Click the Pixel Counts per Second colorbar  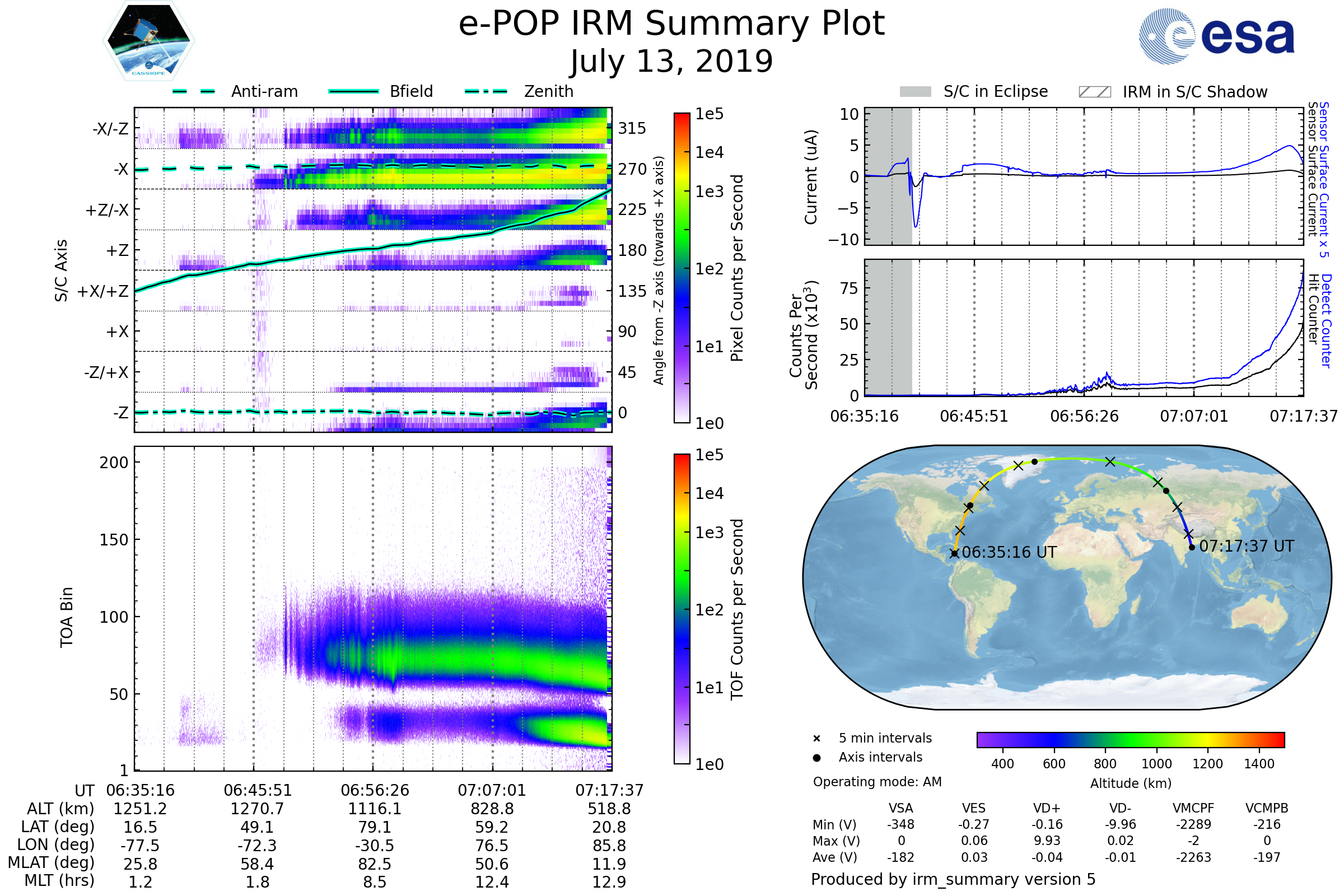click(x=682, y=268)
